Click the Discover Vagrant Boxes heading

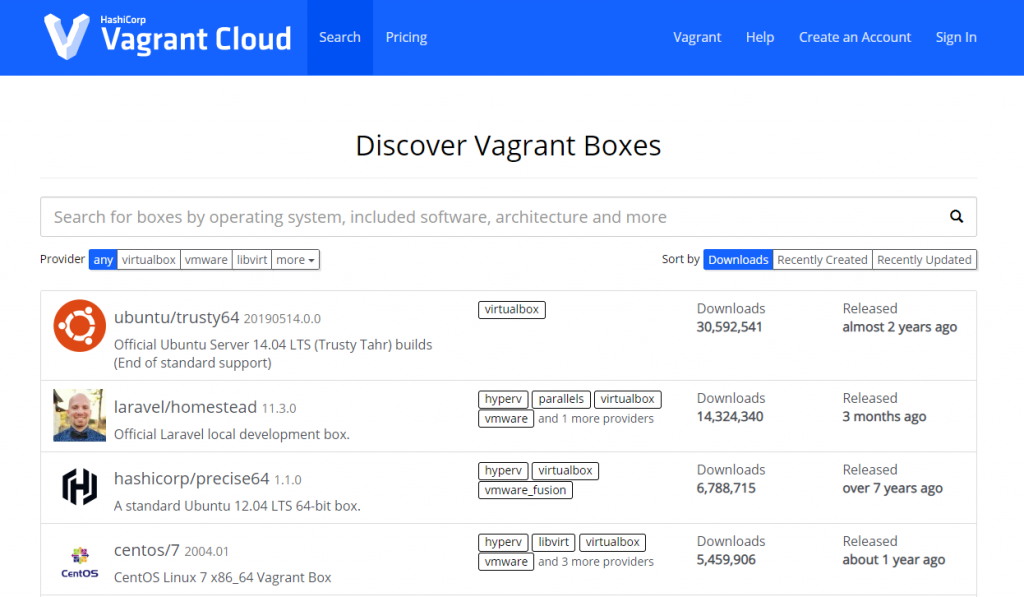[508, 145]
